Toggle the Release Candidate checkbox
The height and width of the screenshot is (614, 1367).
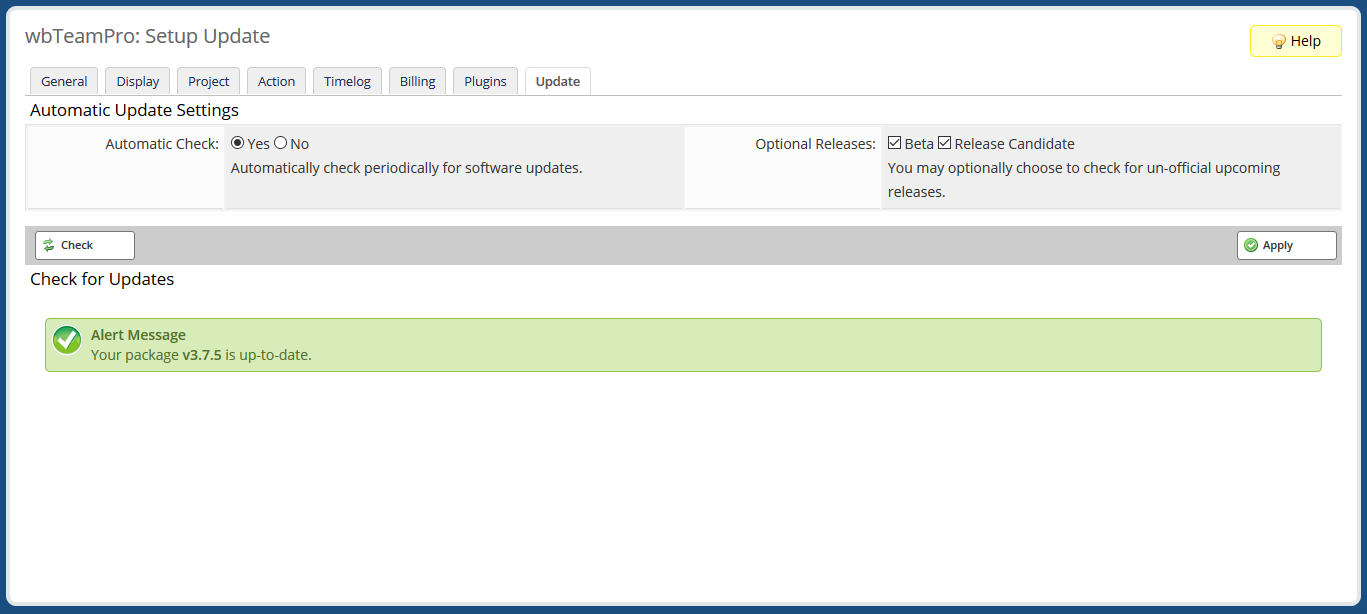[x=944, y=143]
